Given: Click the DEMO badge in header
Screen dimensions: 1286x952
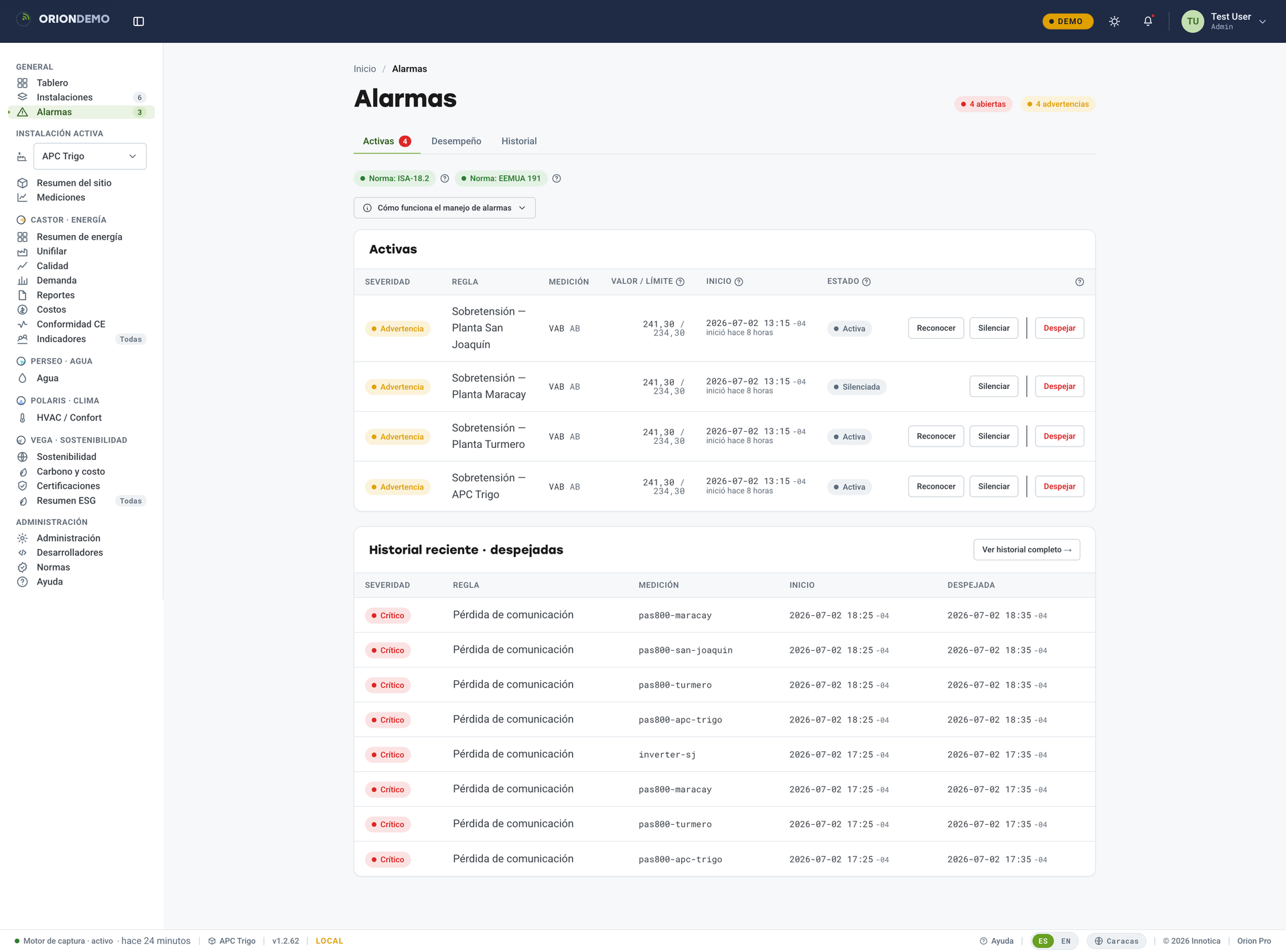Looking at the screenshot, I should 1068,21.
